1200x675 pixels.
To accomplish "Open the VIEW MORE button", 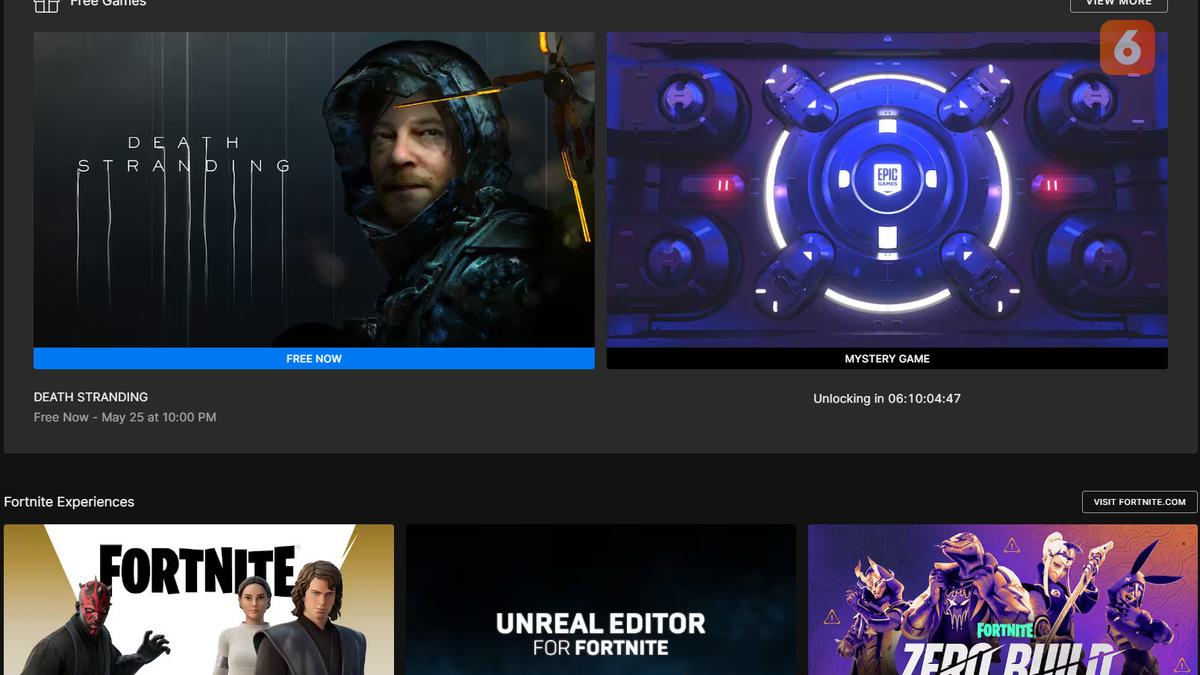I will tap(1117, 4).
